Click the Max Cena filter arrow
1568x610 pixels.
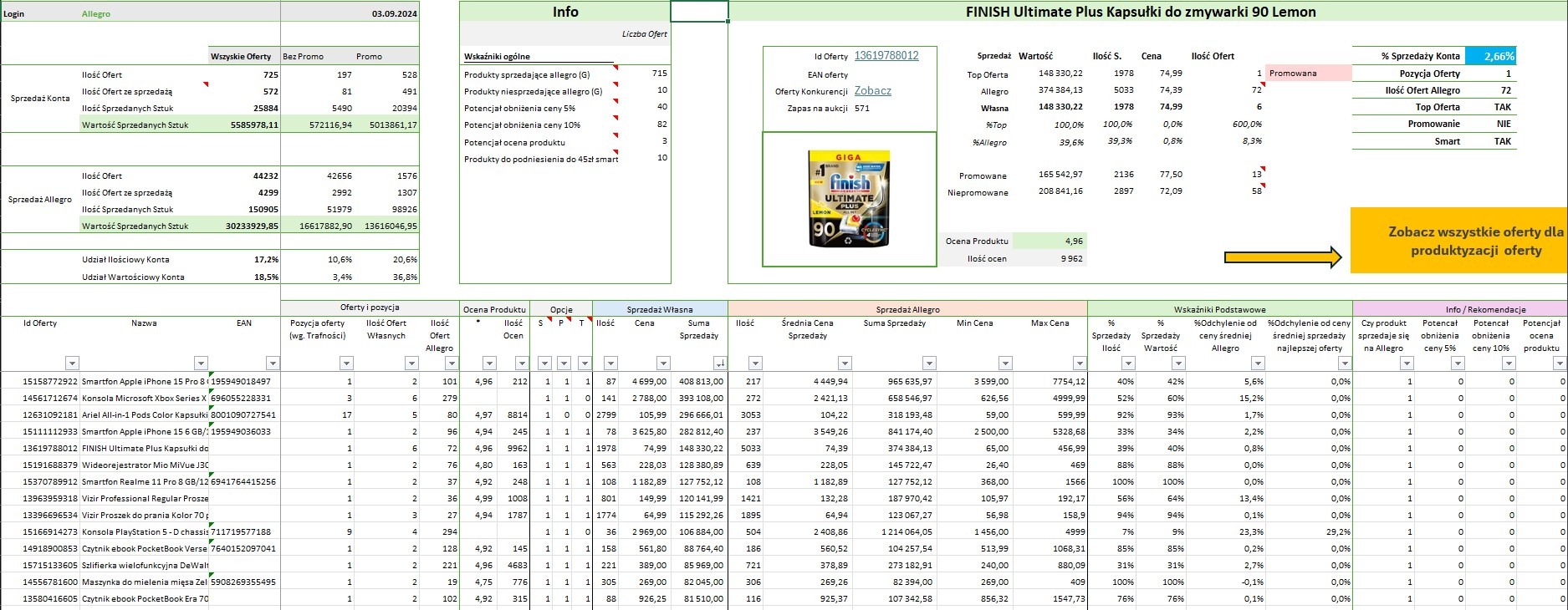[x=1080, y=363]
